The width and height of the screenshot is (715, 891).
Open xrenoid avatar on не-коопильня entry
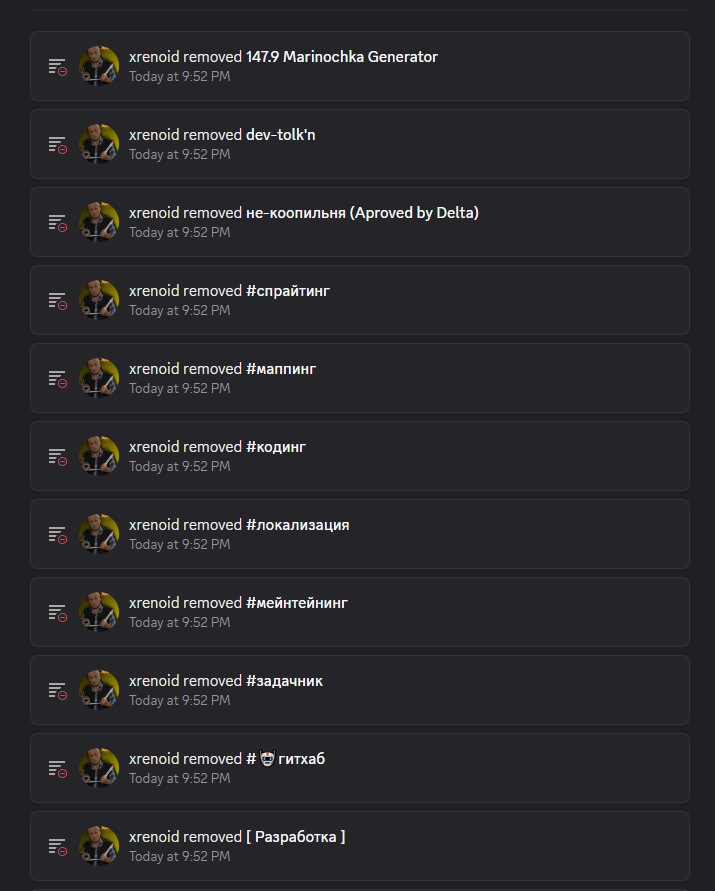tap(99, 222)
